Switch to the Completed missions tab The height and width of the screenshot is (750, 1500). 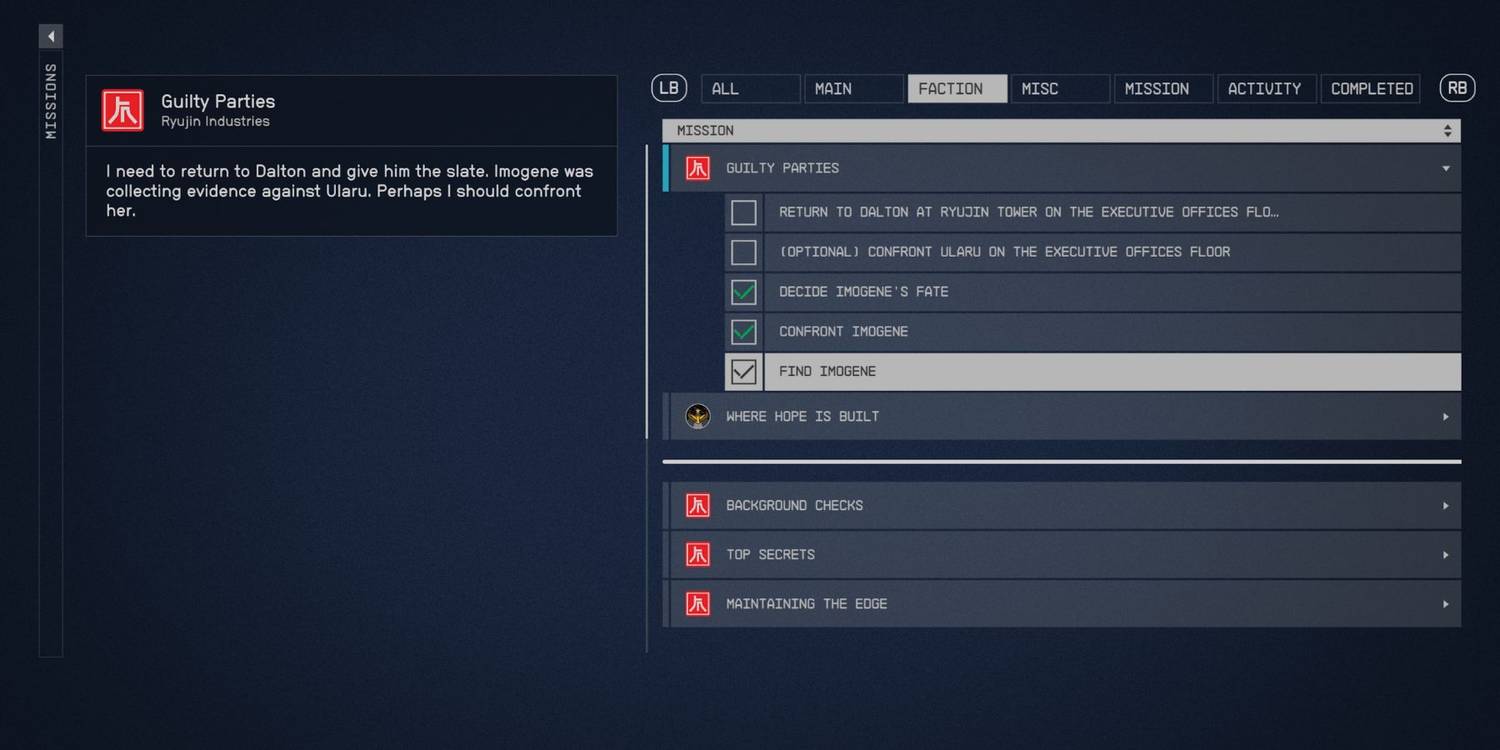point(1370,89)
